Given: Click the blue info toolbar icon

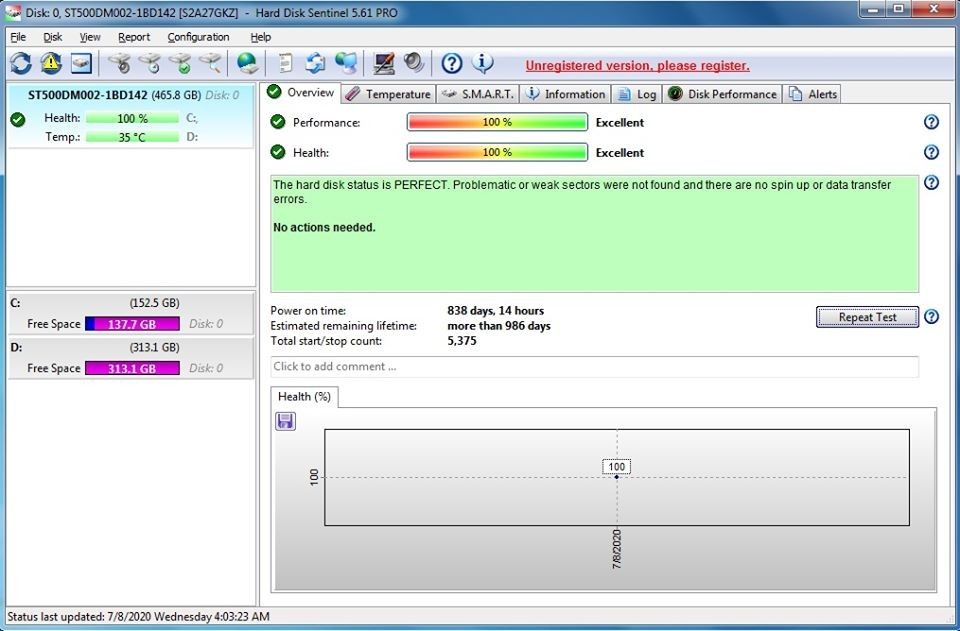Looking at the screenshot, I should tap(483, 63).
